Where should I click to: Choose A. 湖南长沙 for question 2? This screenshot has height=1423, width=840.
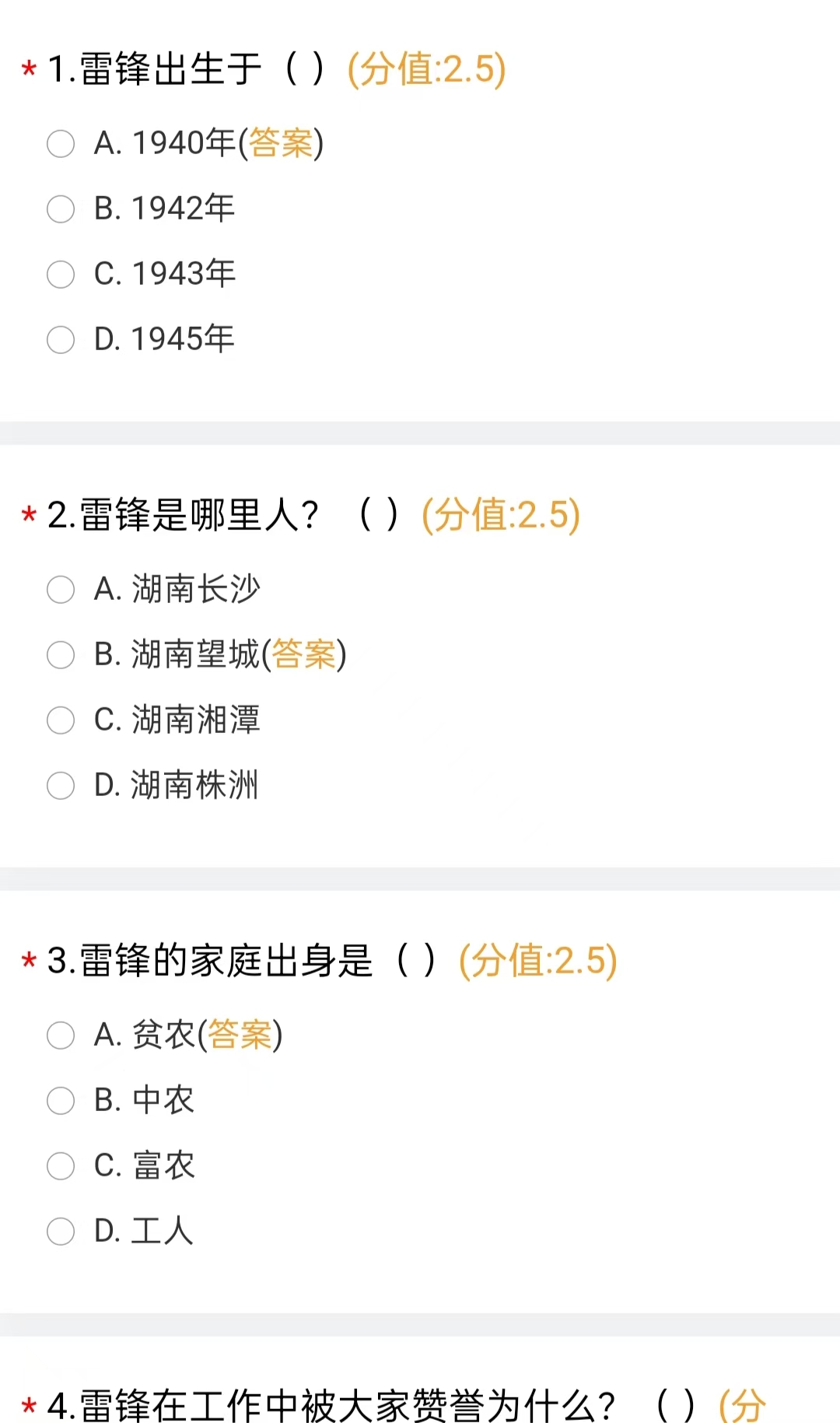click(x=61, y=590)
